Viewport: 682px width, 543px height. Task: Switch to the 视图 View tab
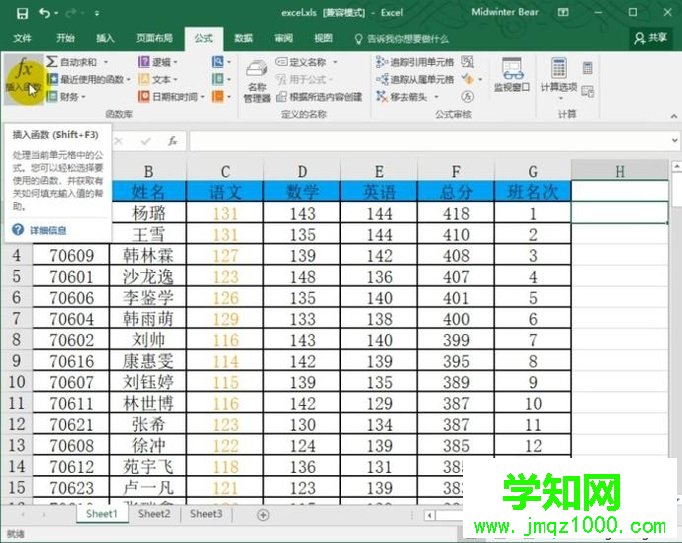click(x=323, y=38)
